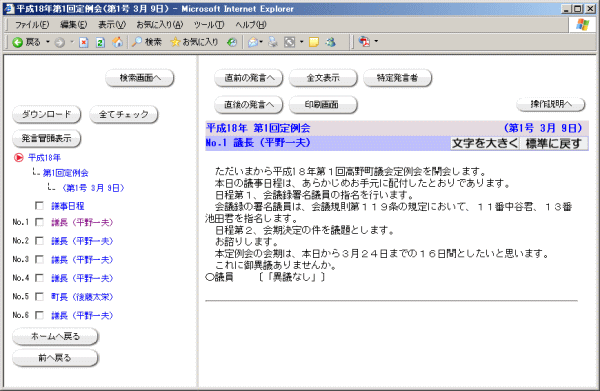The width and height of the screenshot is (600, 391).
Task: Open the ファイル(F) menu
Action: tap(32, 25)
